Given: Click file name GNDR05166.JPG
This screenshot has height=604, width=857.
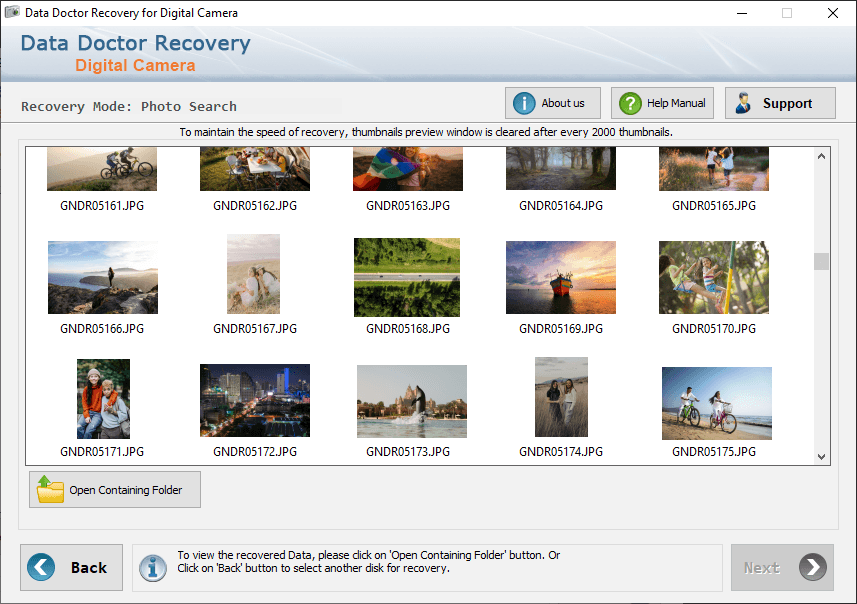Looking at the screenshot, I should (x=102, y=329).
